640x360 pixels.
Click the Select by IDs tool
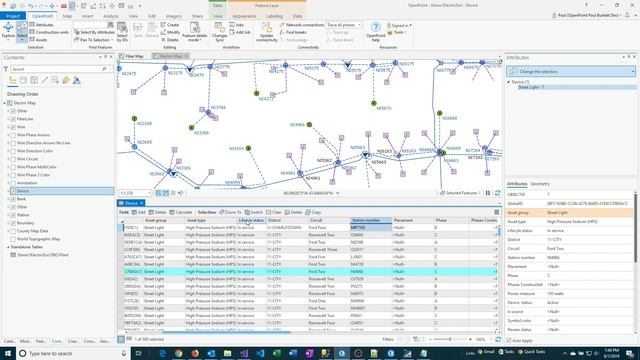tap(122, 32)
